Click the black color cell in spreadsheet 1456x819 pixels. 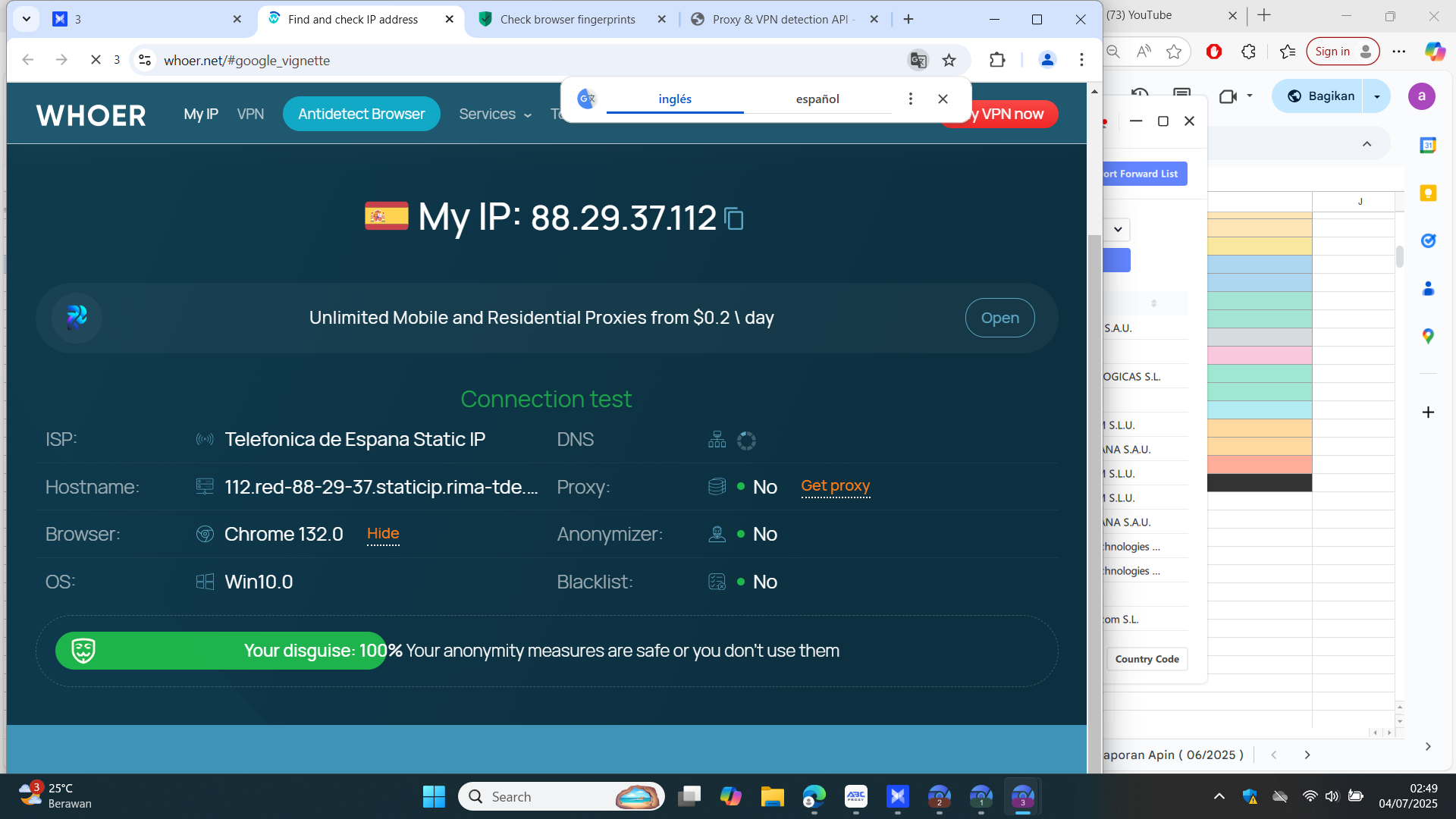tap(1259, 483)
